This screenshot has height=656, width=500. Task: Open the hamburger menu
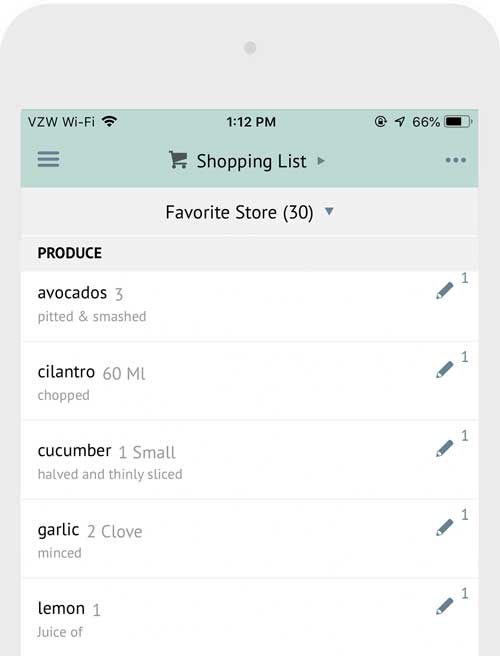coord(48,159)
